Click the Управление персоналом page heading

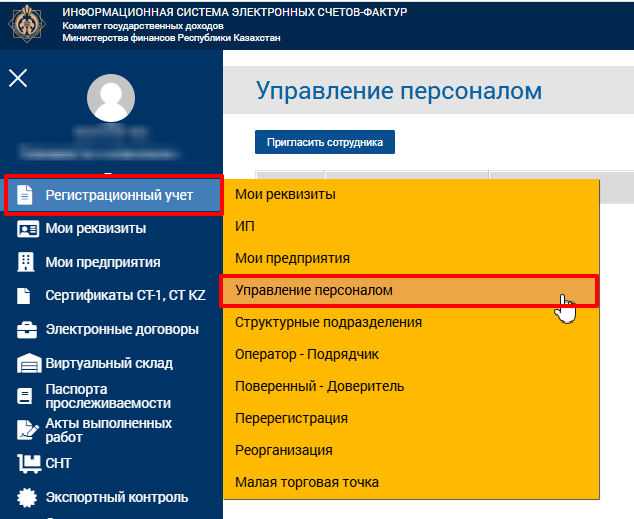[x=399, y=91]
